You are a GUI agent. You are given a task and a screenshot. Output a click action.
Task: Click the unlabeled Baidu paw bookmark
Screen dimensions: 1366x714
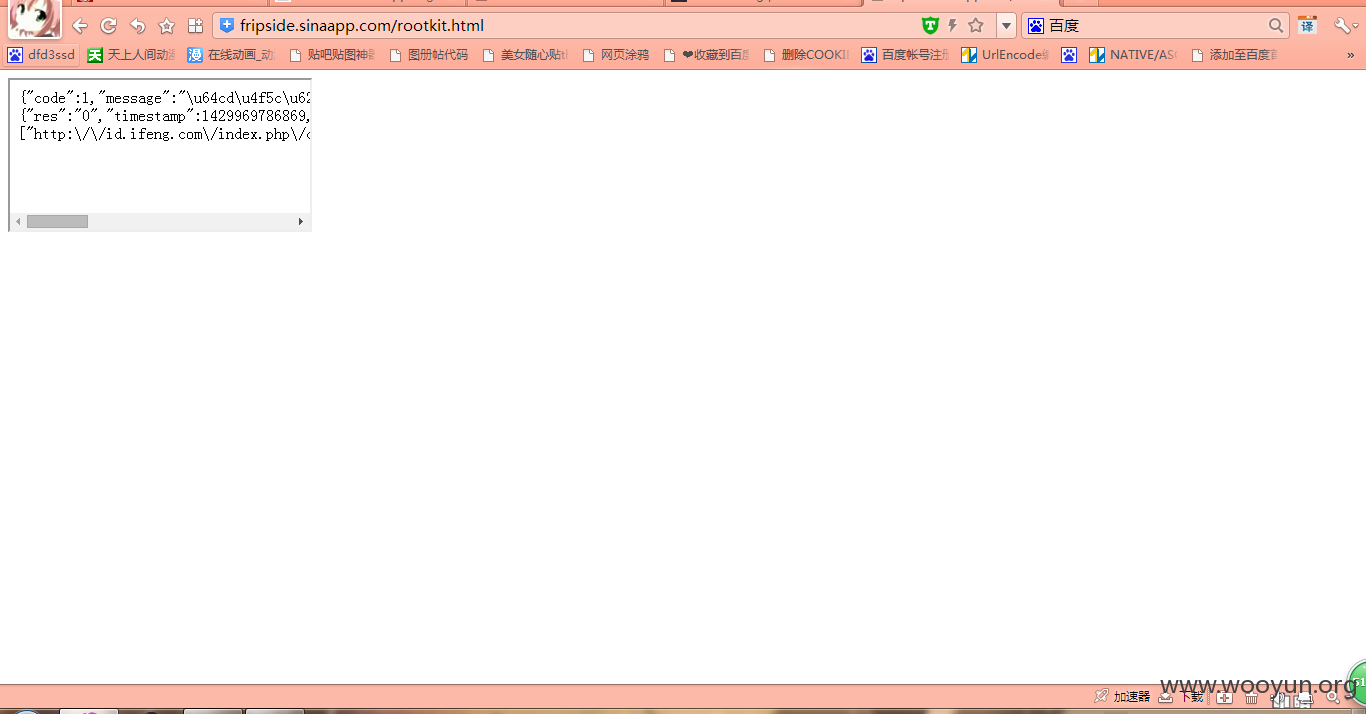(x=1069, y=55)
